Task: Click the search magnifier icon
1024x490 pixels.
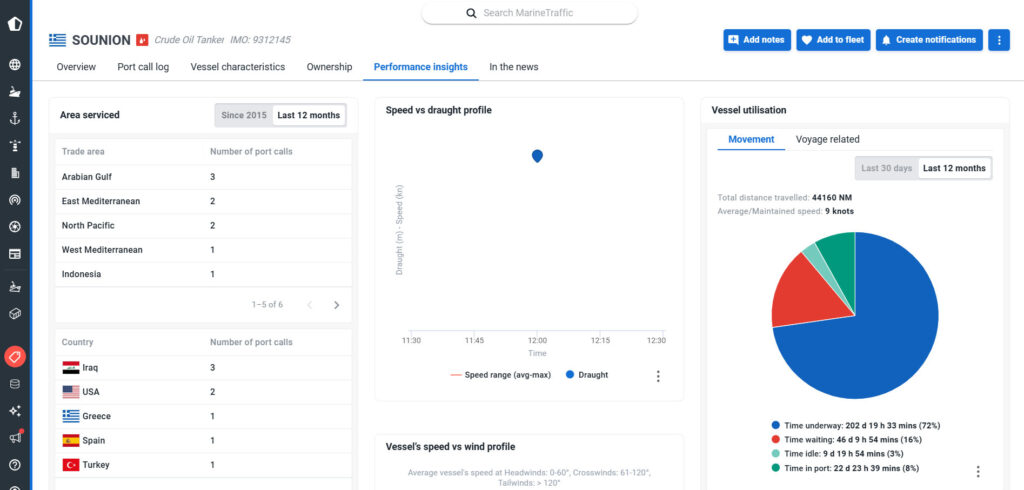Action: pyautogui.click(x=472, y=13)
